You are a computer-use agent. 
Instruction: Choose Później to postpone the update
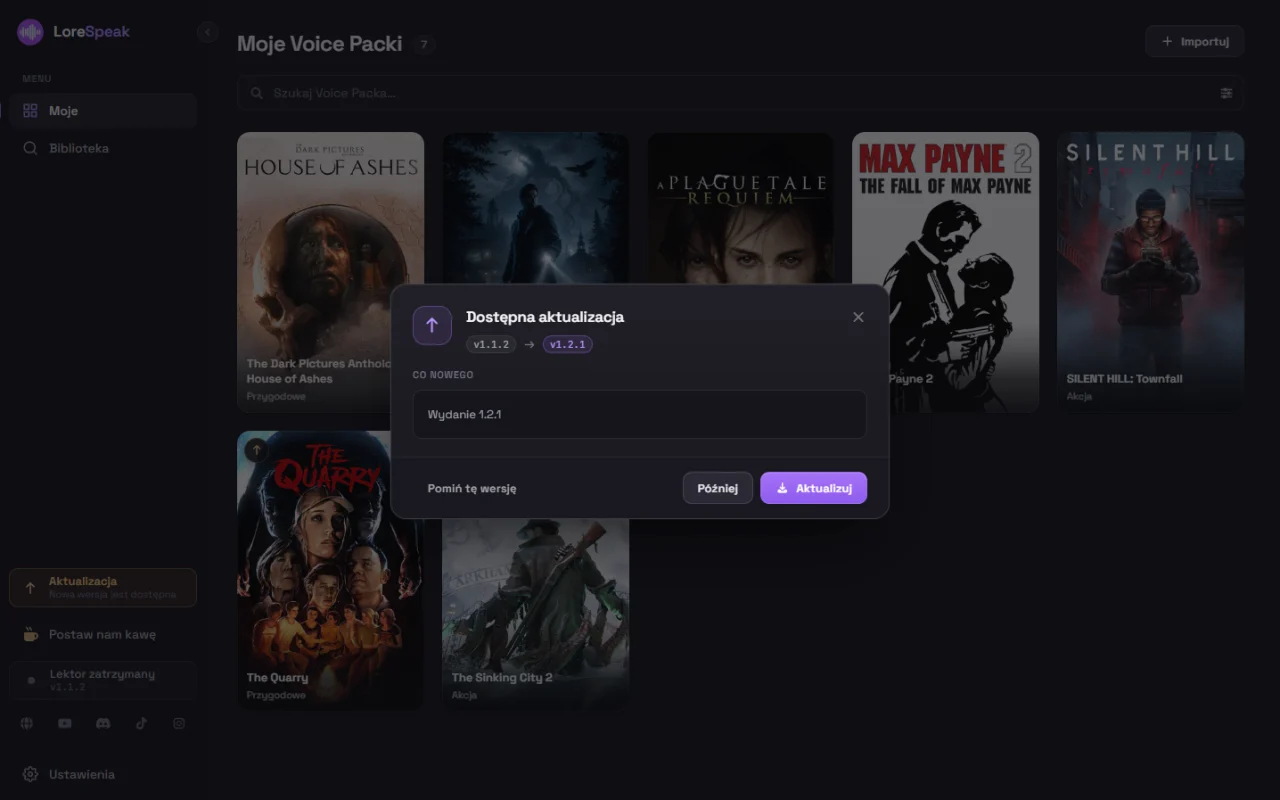coord(717,488)
